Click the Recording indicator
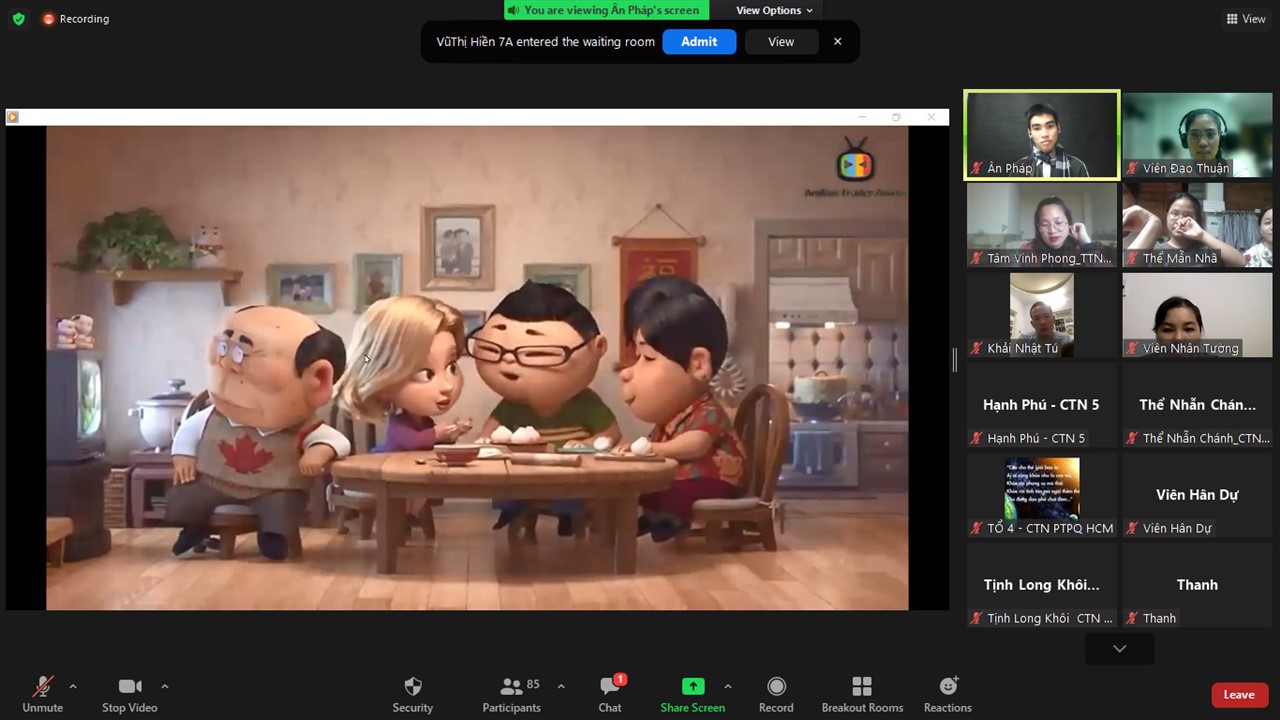Screen dimensions: 1280x720 pos(76,19)
